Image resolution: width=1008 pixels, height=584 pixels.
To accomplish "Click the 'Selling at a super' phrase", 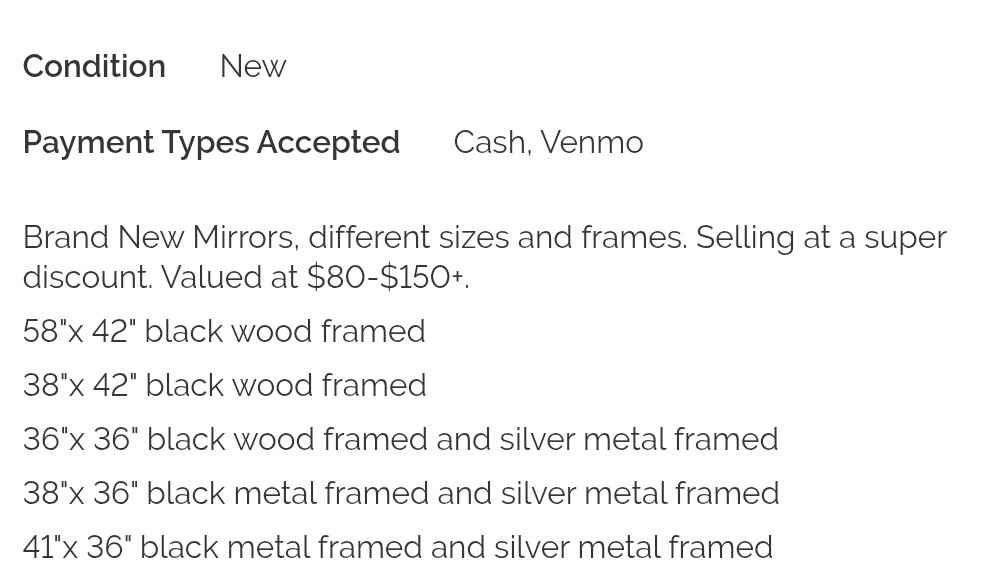I will point(820,237).
